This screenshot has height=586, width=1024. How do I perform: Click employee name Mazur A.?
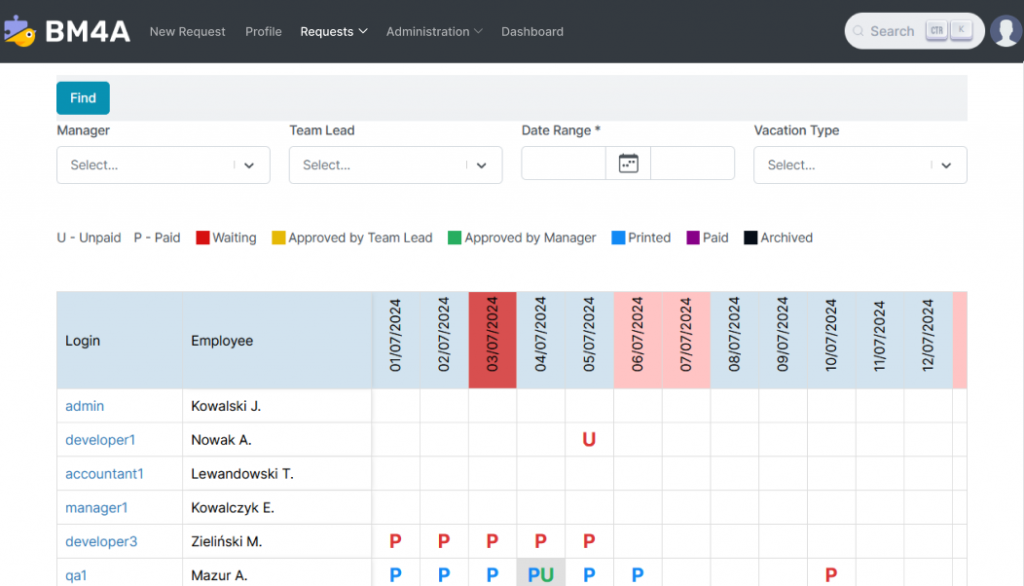219,576
